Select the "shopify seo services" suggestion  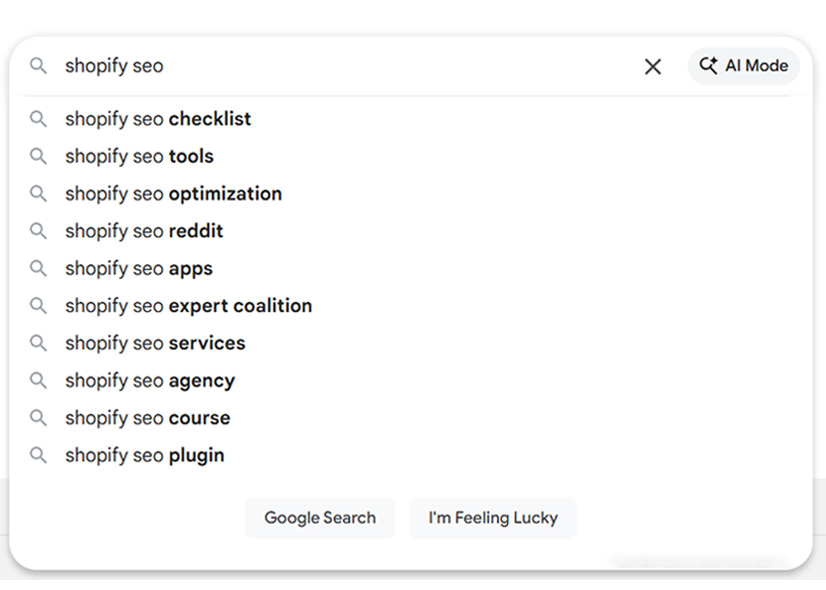coord(154,343)
